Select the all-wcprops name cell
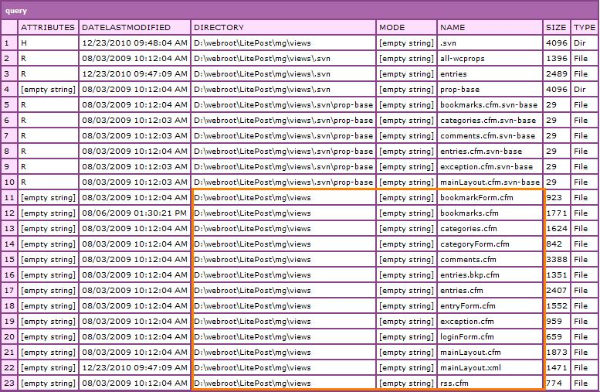Viewport: 600px width, 392px height. [490, 58]
